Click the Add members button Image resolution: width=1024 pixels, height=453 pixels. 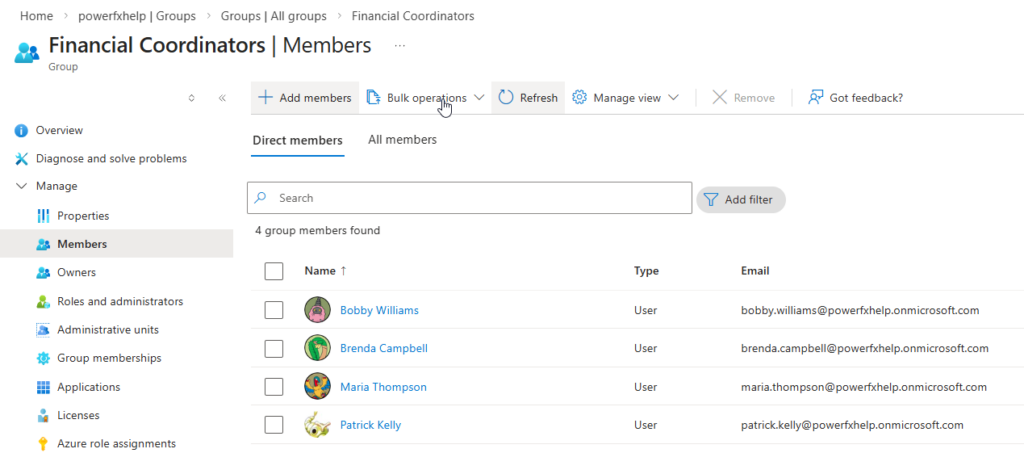305,98
